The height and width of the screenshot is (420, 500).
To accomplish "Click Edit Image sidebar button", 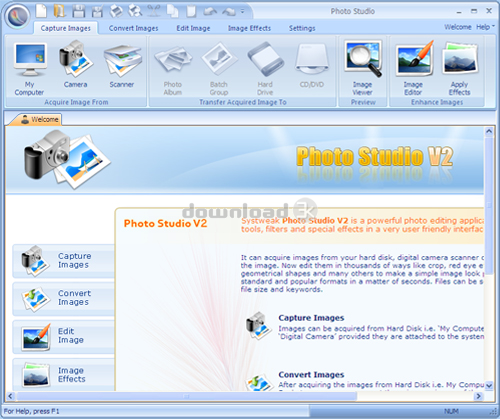I will (x=63, y=336).
